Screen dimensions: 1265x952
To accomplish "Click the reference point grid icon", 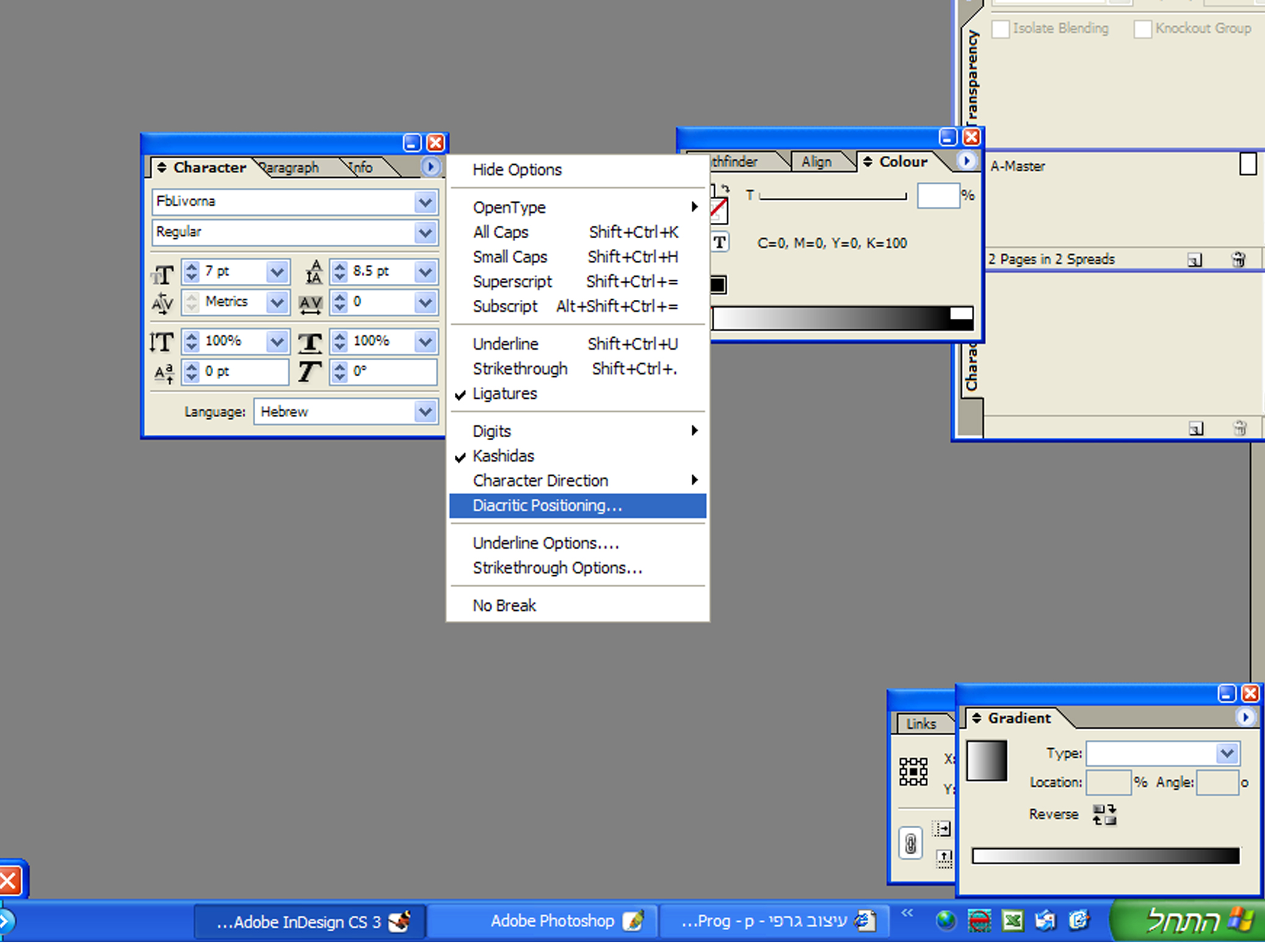I will tap(913, 771).
